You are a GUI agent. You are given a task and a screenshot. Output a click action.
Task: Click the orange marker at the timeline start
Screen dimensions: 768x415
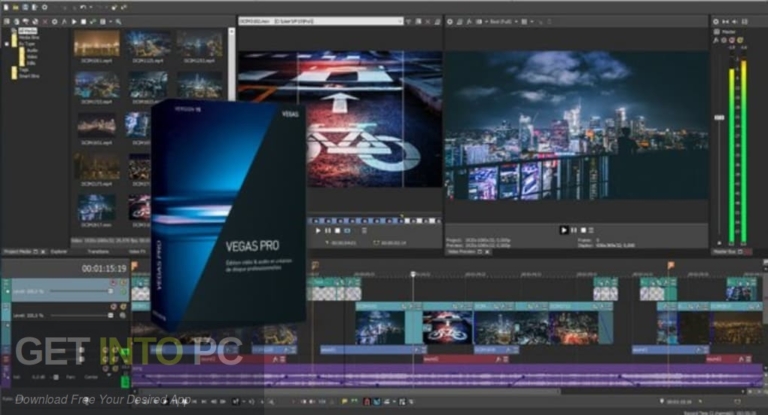(x=135, y=266)
